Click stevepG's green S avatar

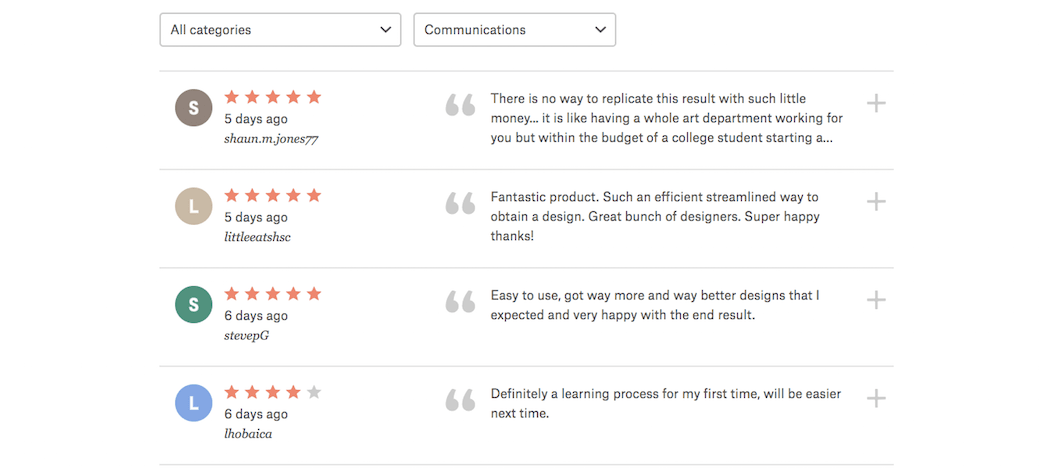click(194, 305)
